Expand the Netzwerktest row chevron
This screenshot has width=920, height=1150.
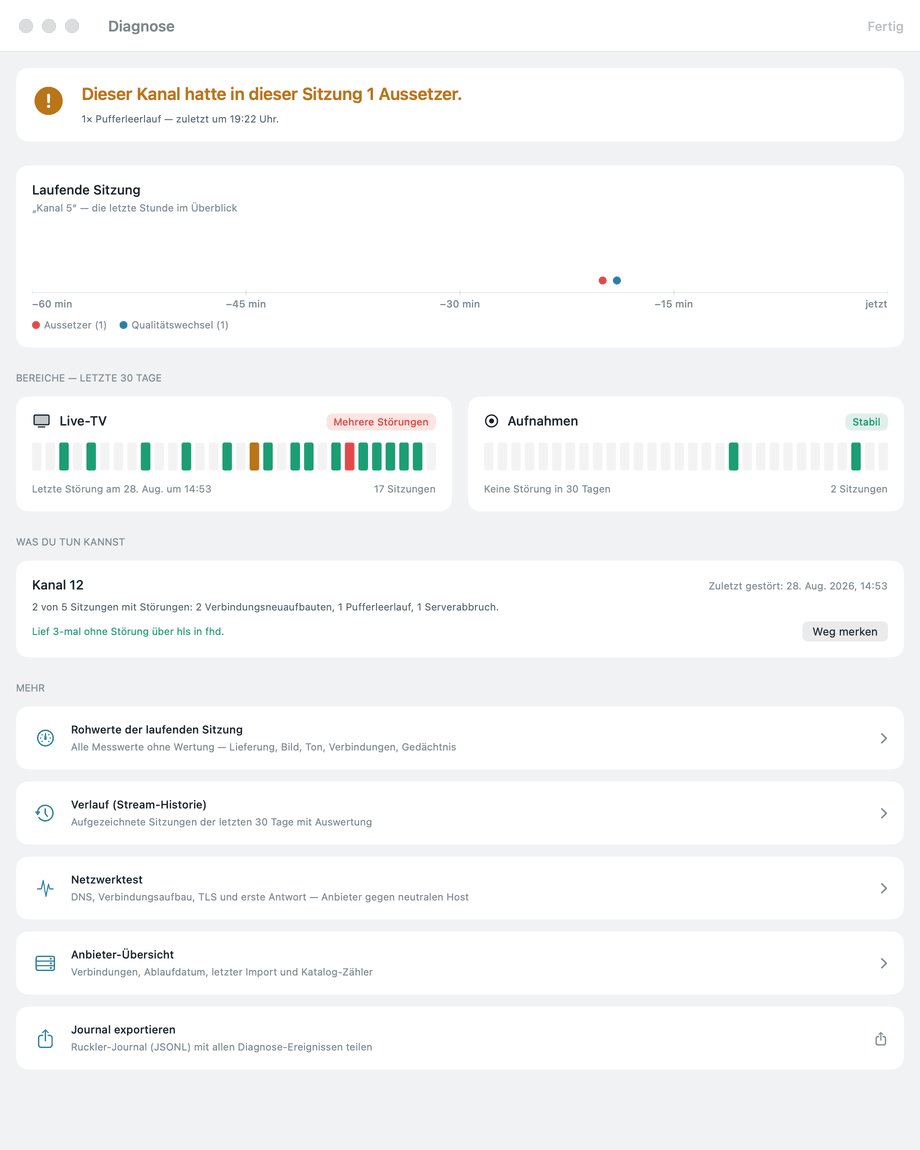click(x=883, y=888)
